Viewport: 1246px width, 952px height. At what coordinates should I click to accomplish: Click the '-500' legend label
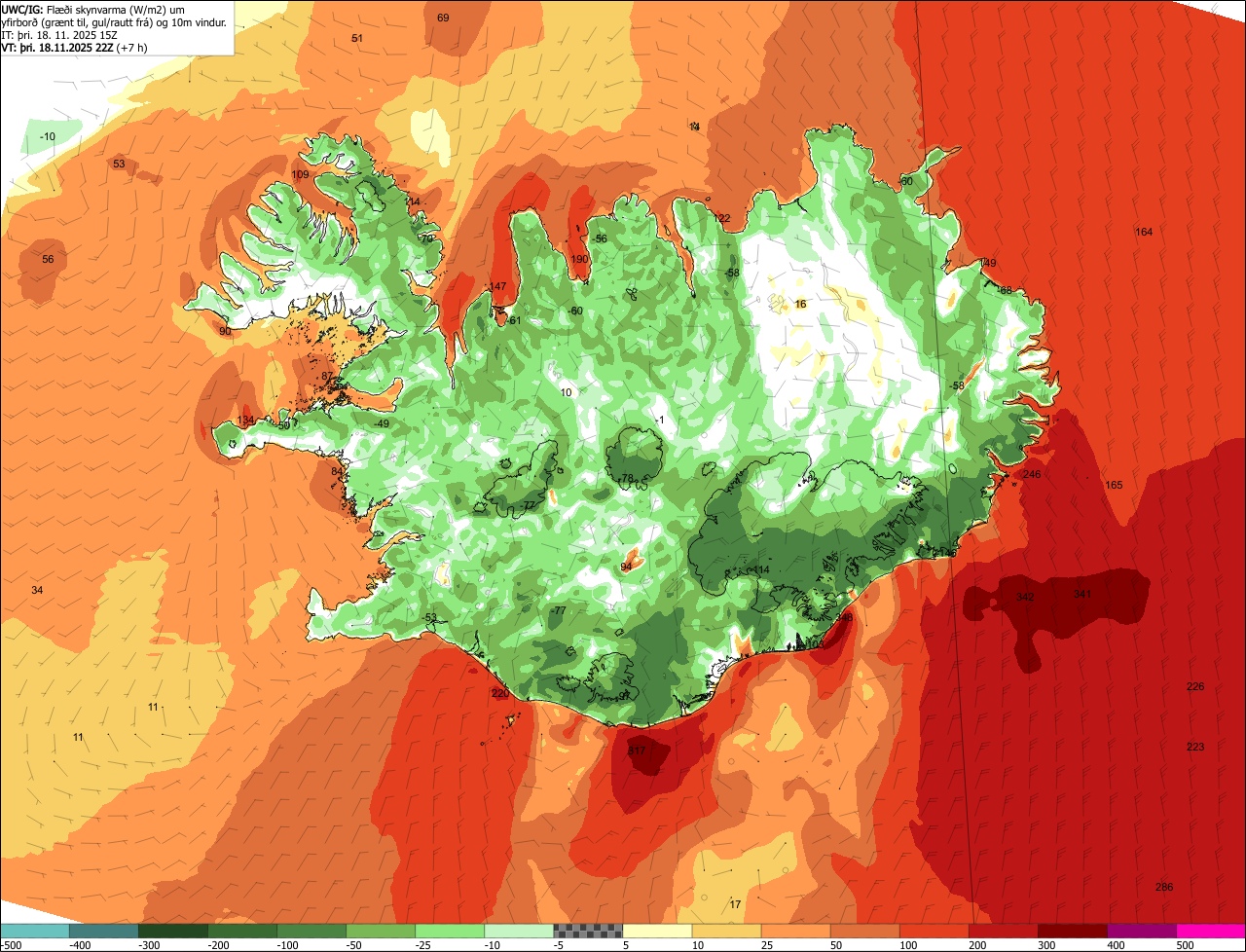pos(10,945)
